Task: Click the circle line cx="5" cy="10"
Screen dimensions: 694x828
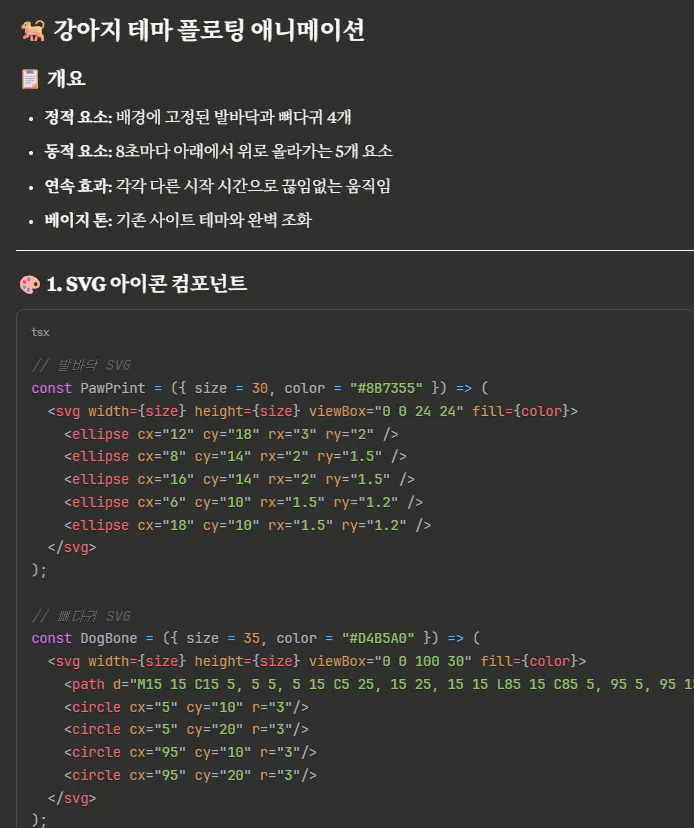Action: [186, 707]
